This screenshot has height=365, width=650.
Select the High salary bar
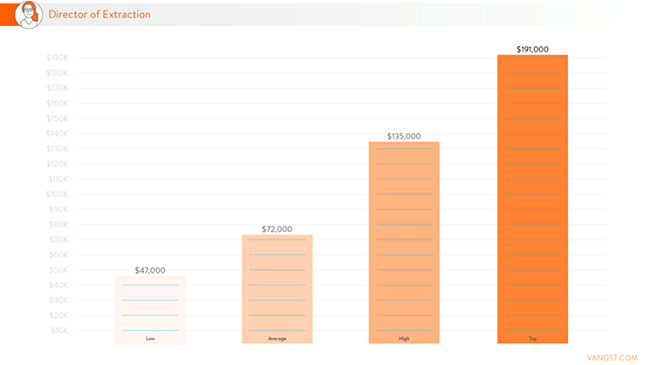[404, 243]
